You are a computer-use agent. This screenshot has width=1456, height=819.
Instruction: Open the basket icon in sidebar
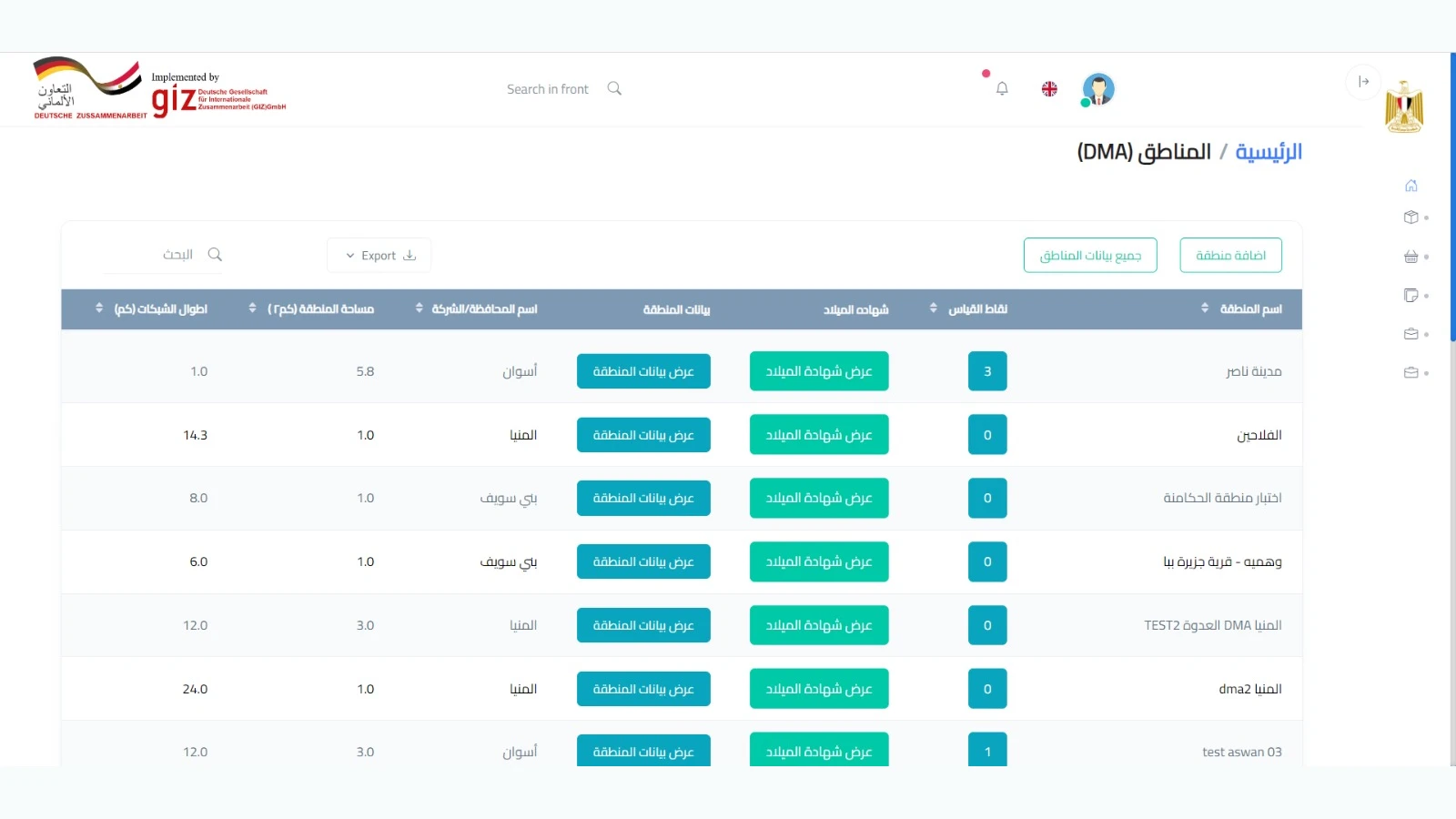1410,257
